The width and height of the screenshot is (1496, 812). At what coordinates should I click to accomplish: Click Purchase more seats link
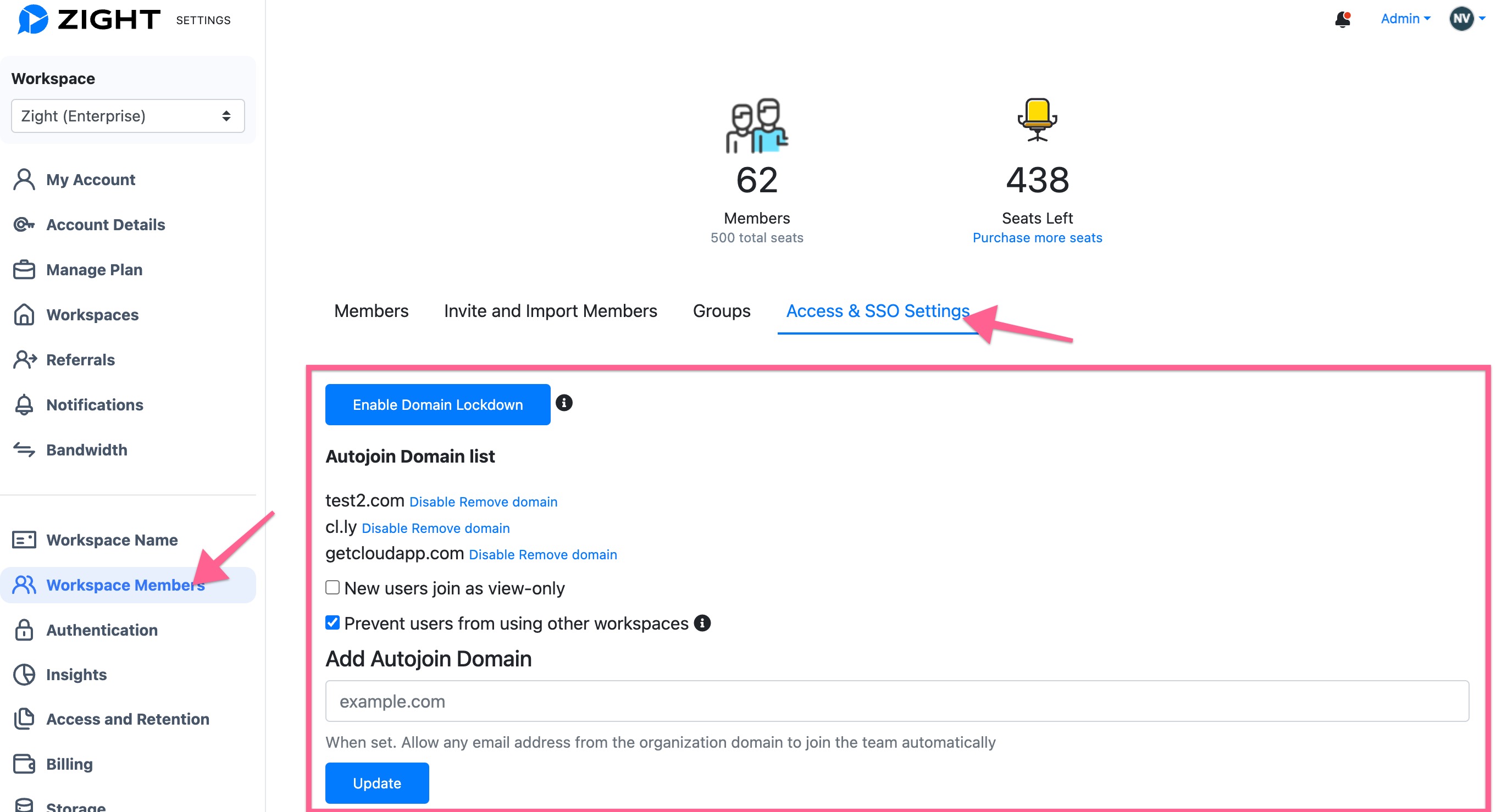coord(1037,237)
